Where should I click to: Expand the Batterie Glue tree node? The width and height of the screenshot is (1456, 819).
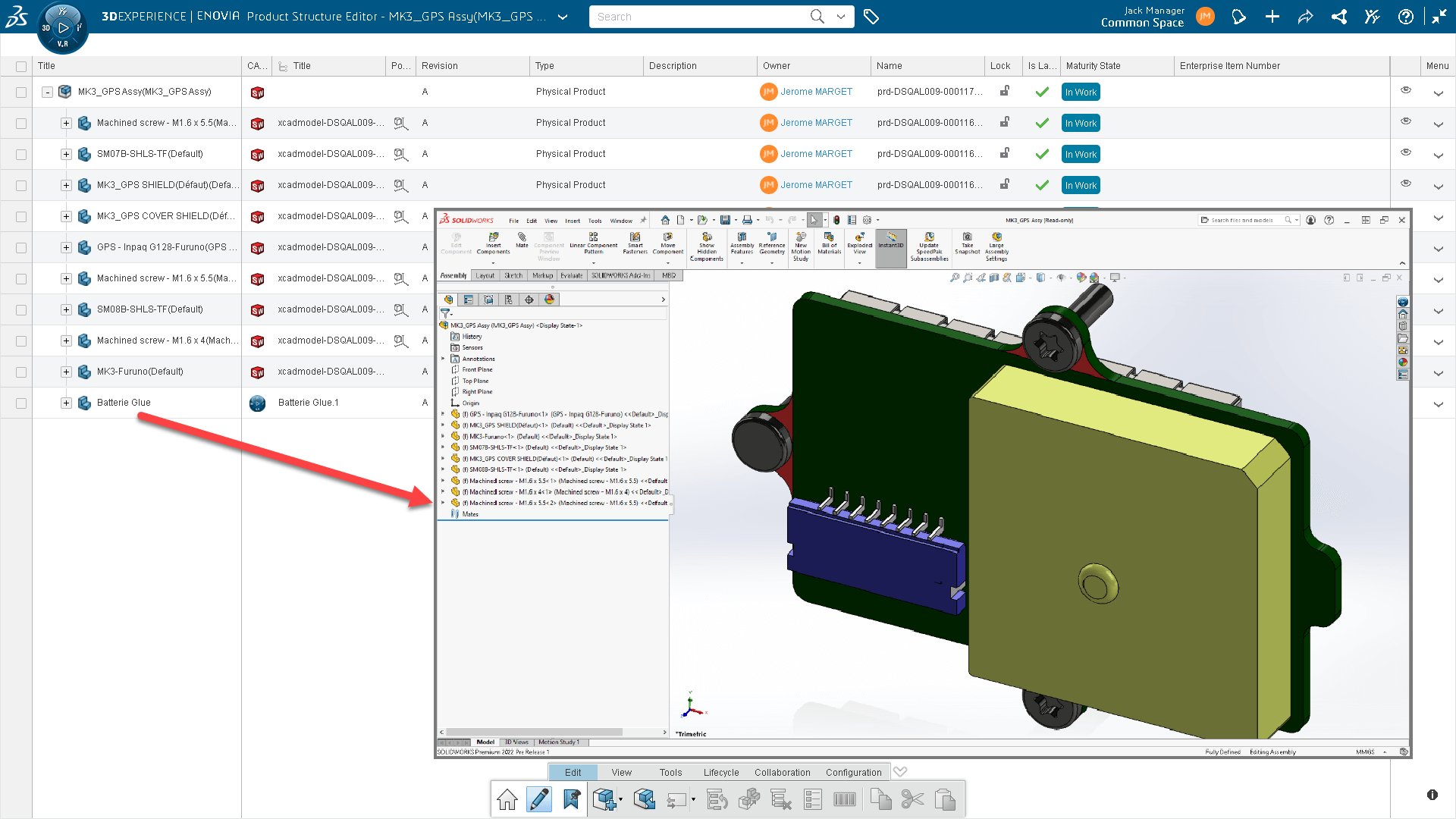(67, 403)
